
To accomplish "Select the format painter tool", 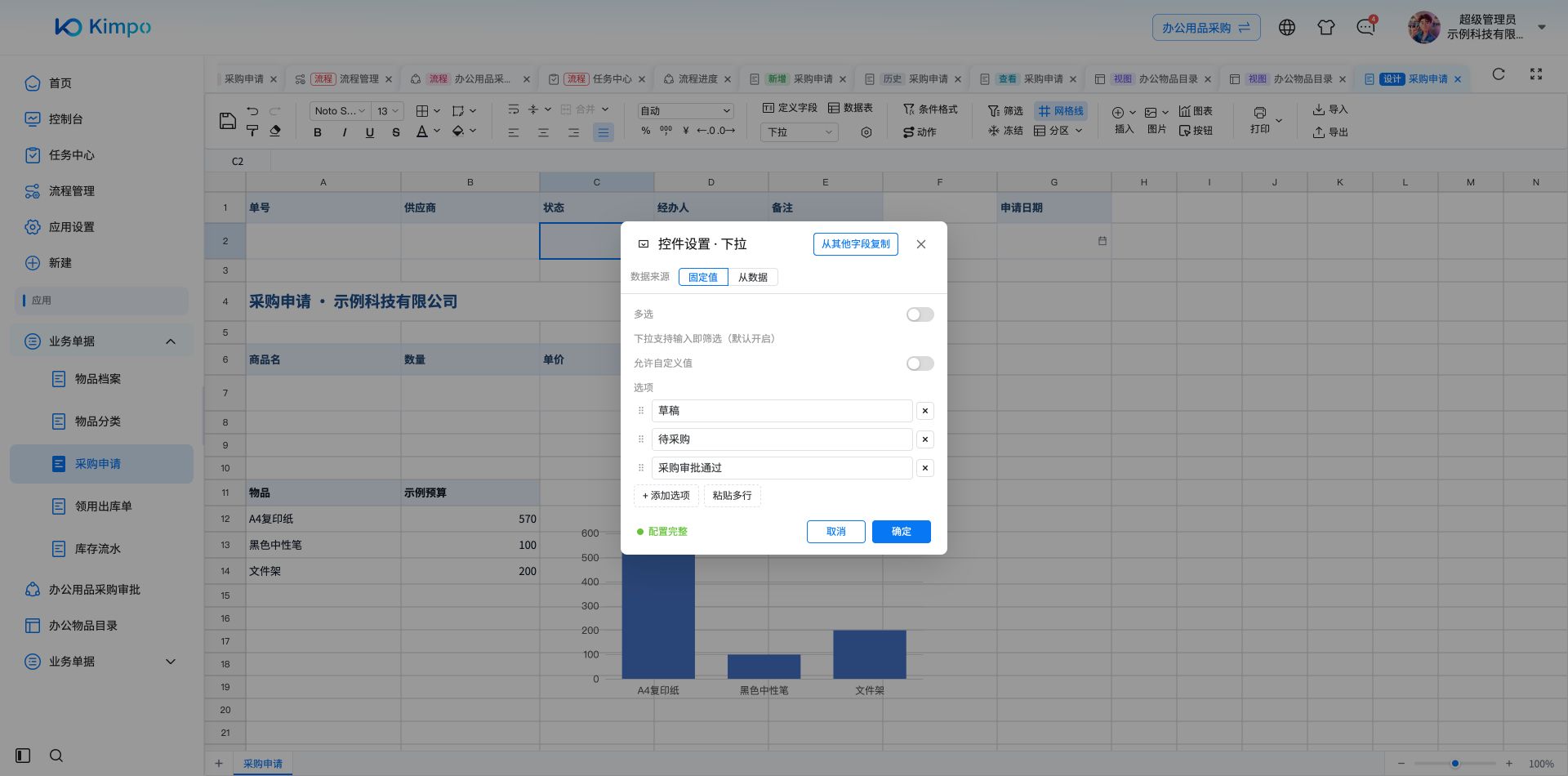I will click(252, 131).
